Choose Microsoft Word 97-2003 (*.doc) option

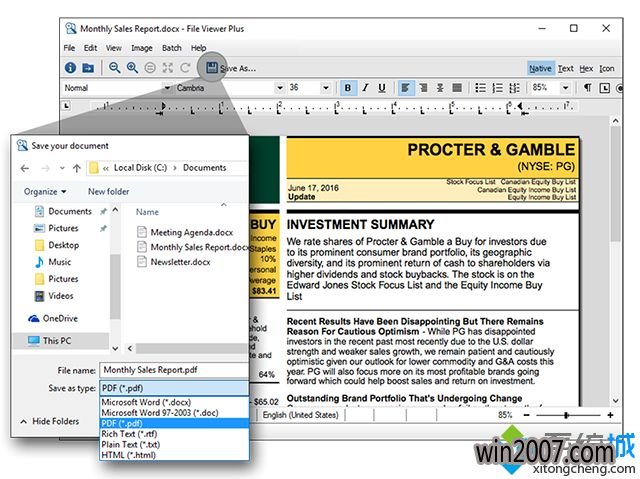click(174, 412)
